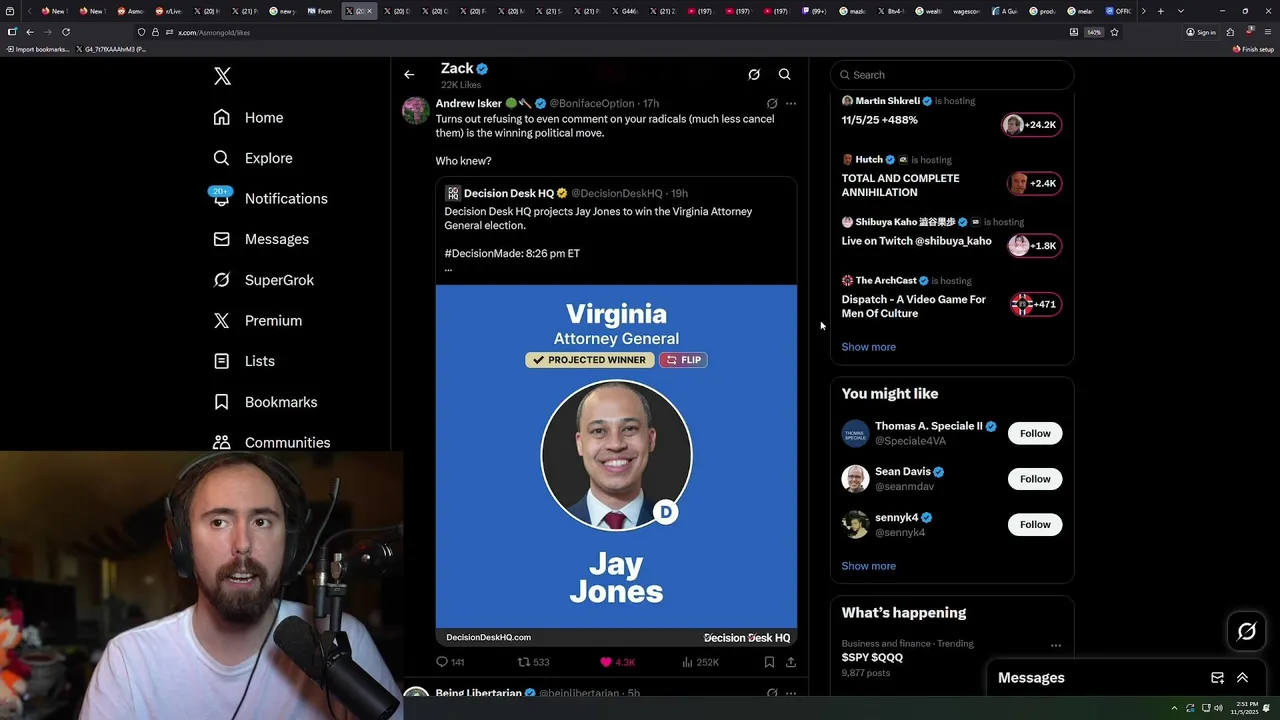The width and height of the screenshot is (1280, 720).
Task: Open more options for $SPY $QQQ trend
Action: [1056, 645]
